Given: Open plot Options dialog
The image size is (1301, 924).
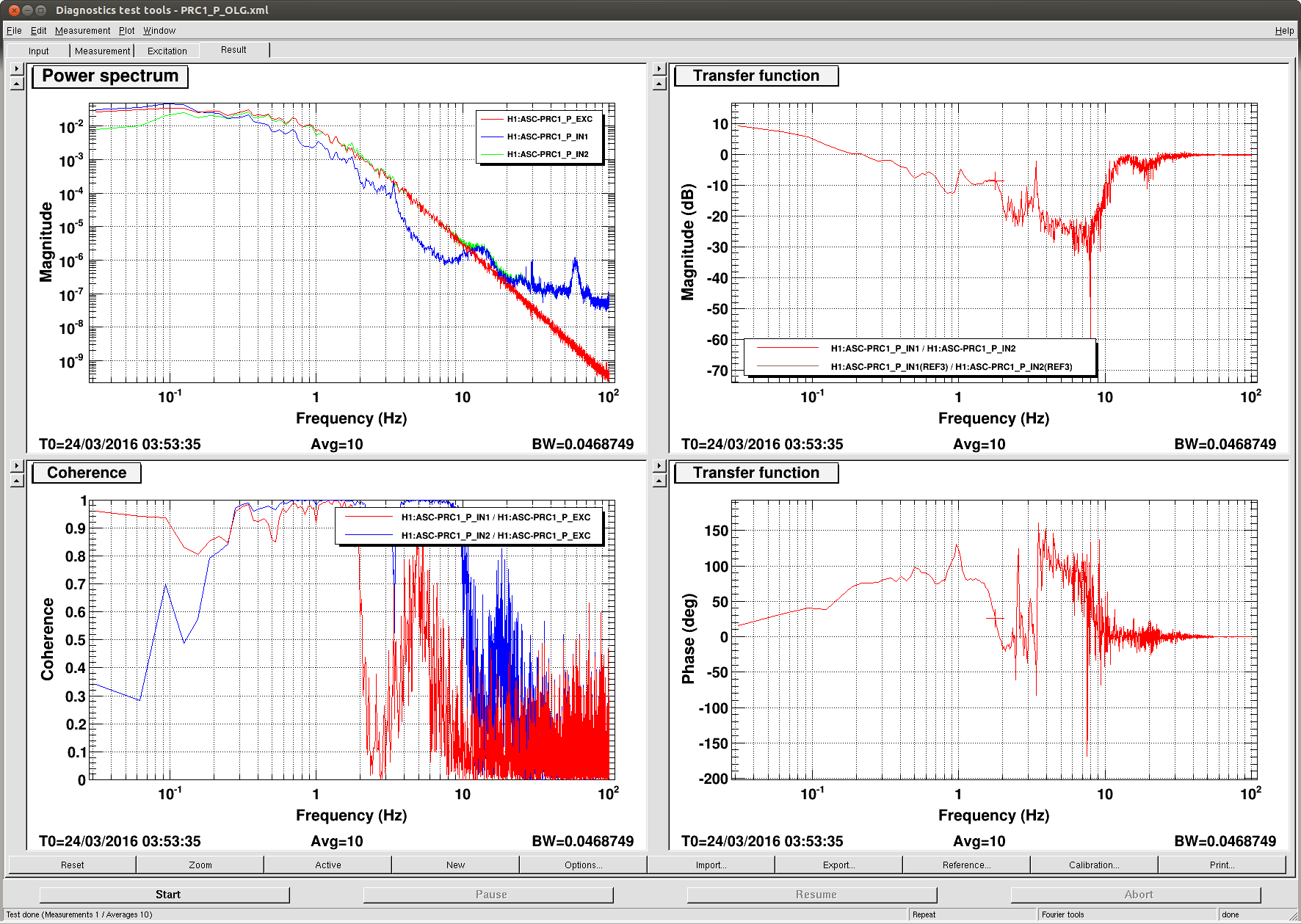Looking at the screenshot, I should 583,865.
